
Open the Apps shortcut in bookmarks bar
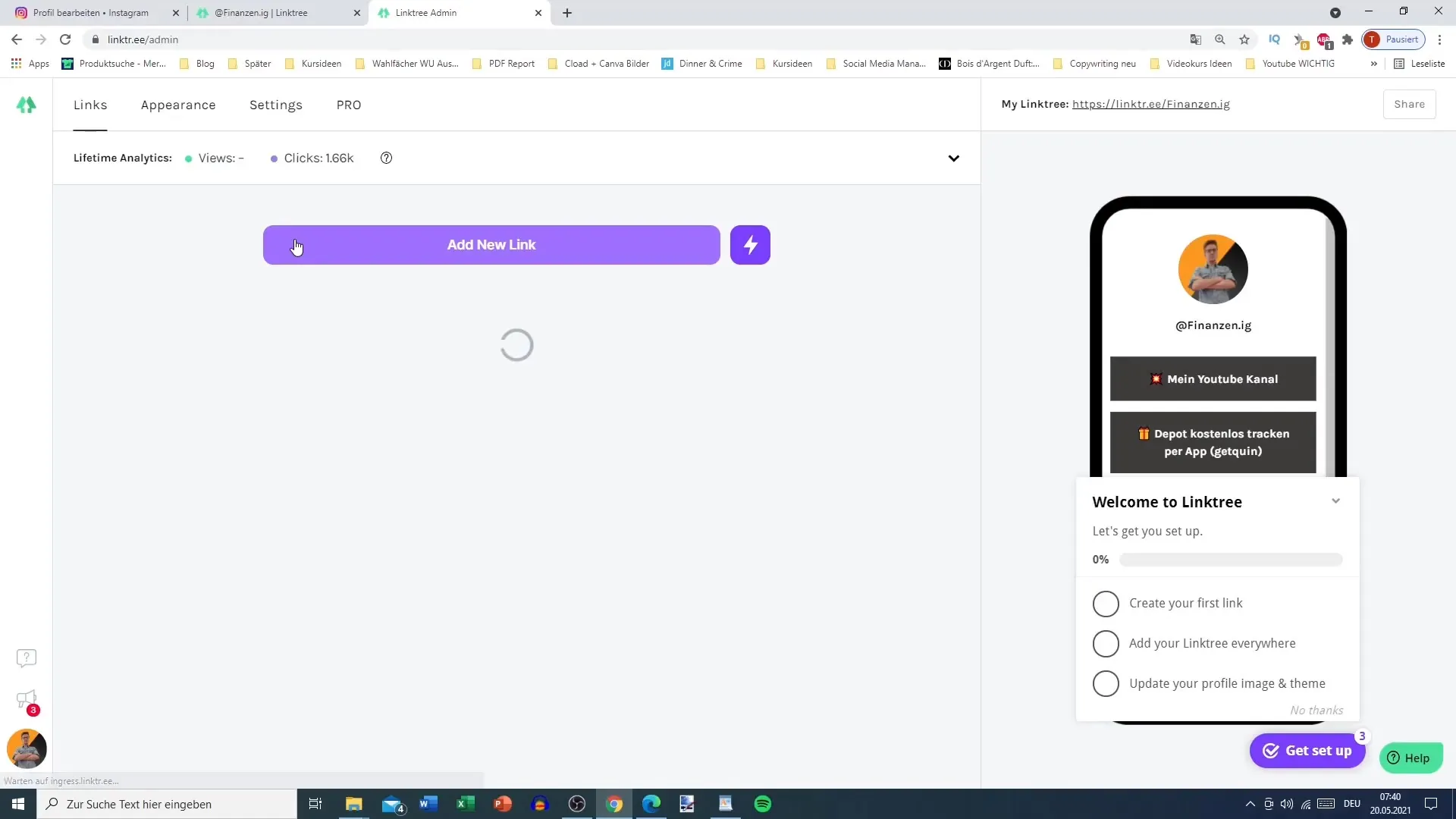pyautogui.click(x=30, y=64)
